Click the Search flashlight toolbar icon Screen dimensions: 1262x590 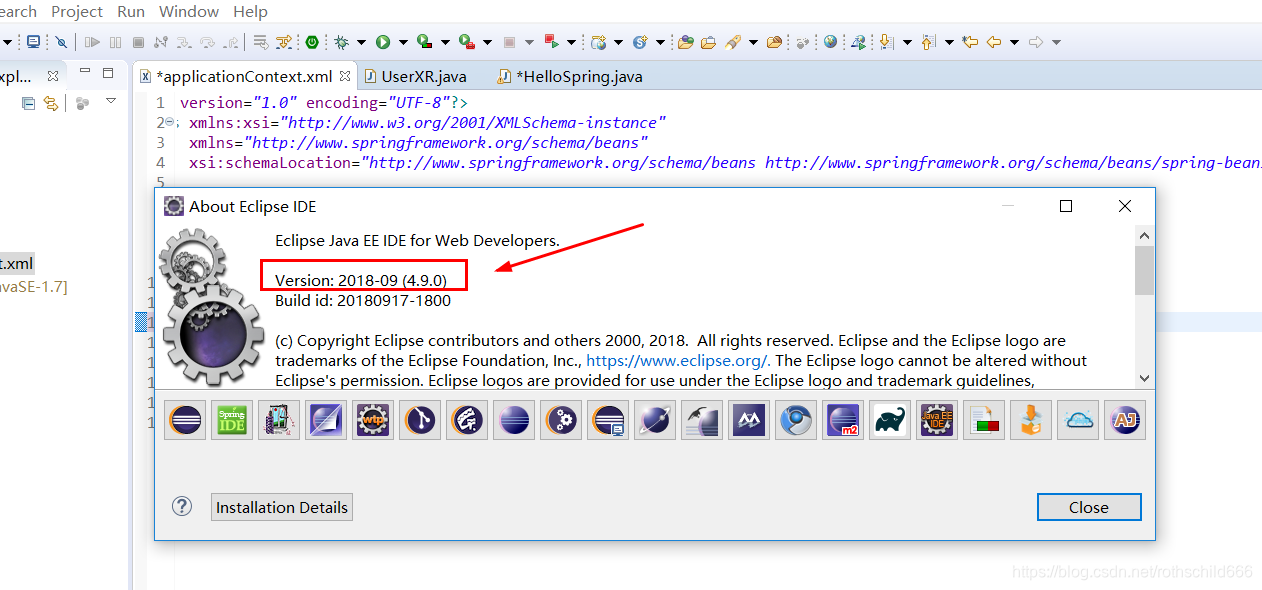point(733,42)
